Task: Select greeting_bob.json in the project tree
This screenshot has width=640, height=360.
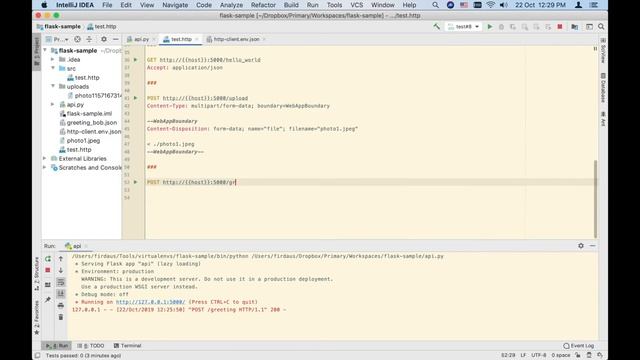Action: 91,122
